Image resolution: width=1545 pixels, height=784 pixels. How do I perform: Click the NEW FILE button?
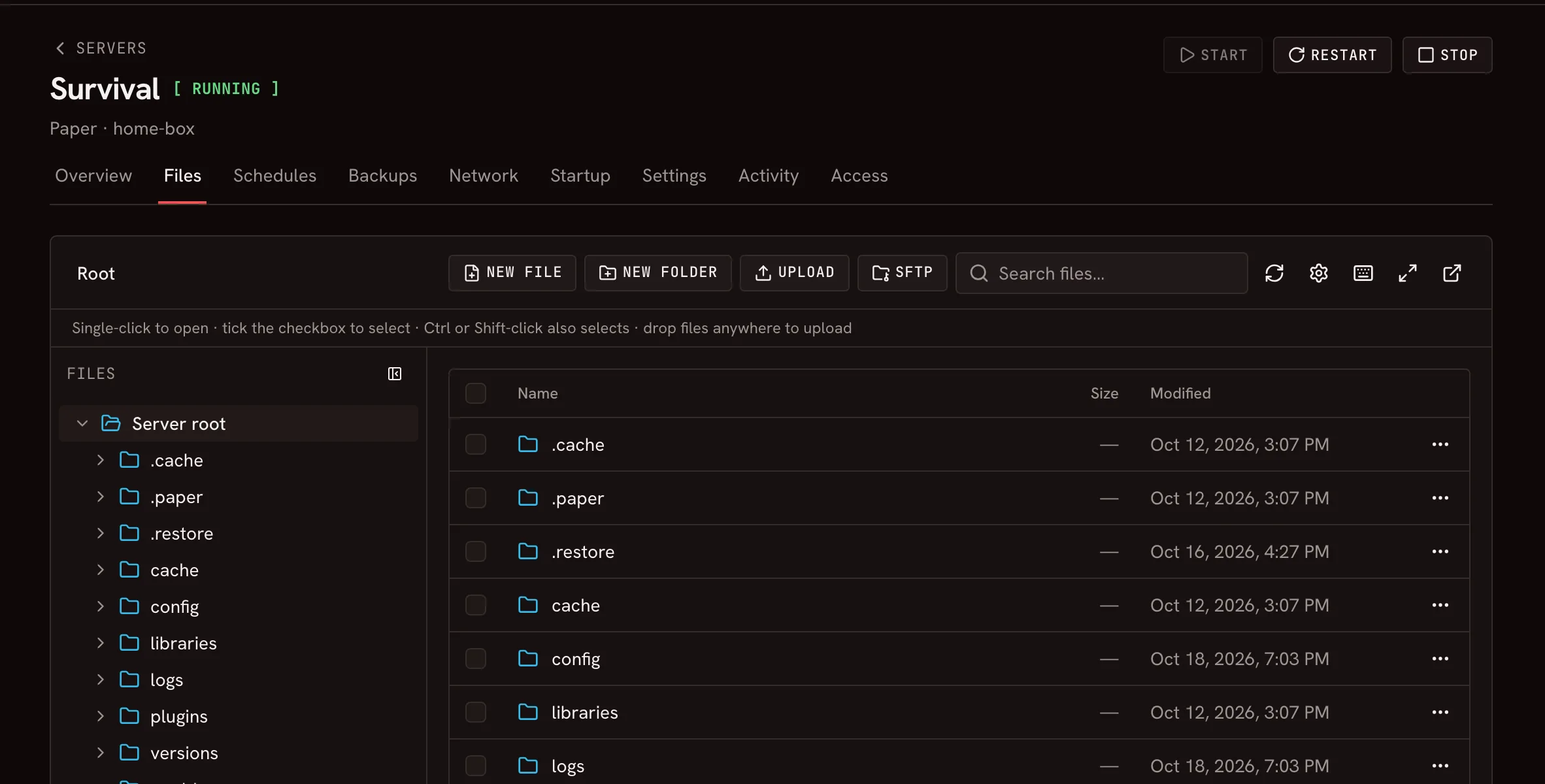pyautogui.click(x=512, y=273)
